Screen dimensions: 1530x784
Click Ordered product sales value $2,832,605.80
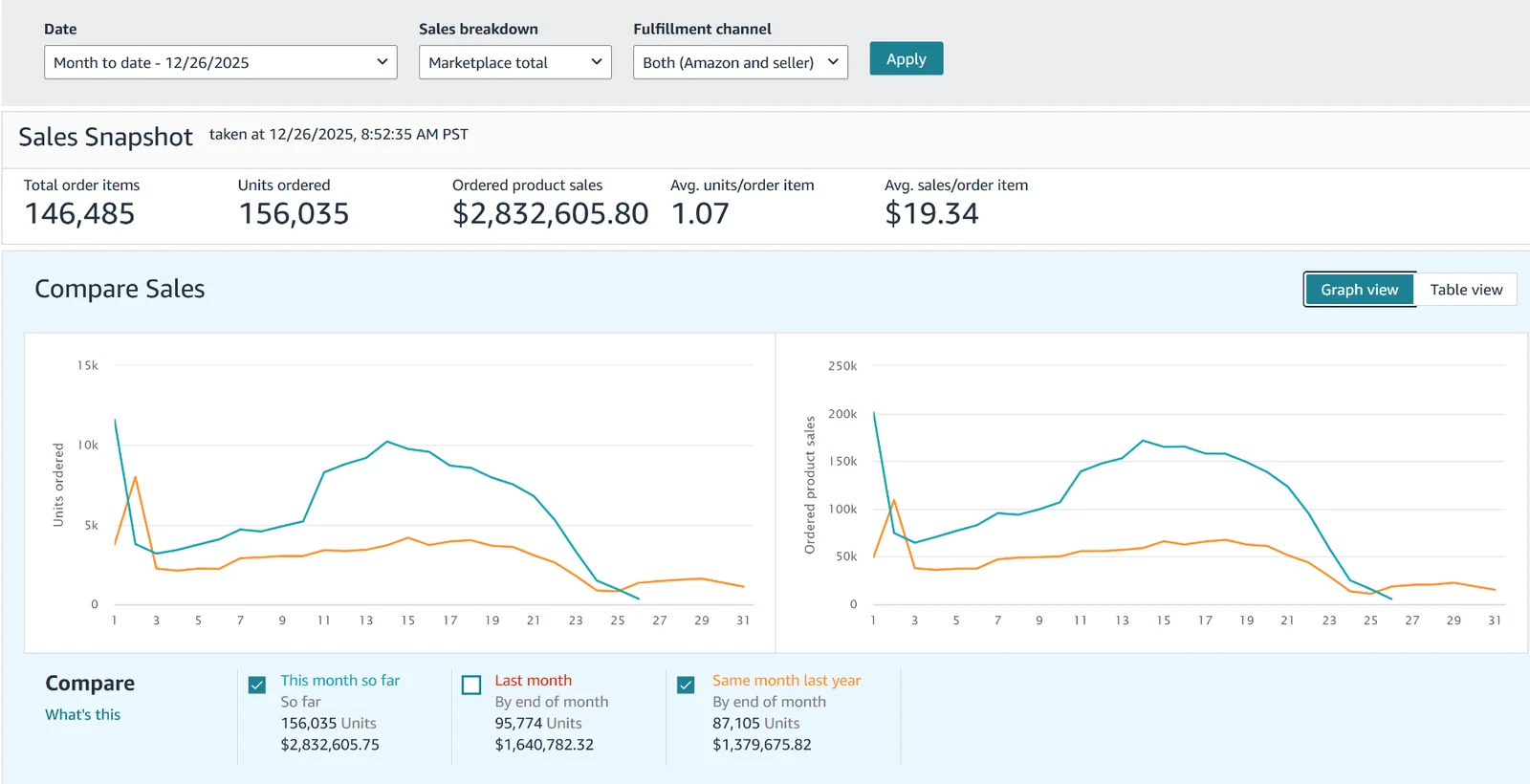[x=551, y=213]
